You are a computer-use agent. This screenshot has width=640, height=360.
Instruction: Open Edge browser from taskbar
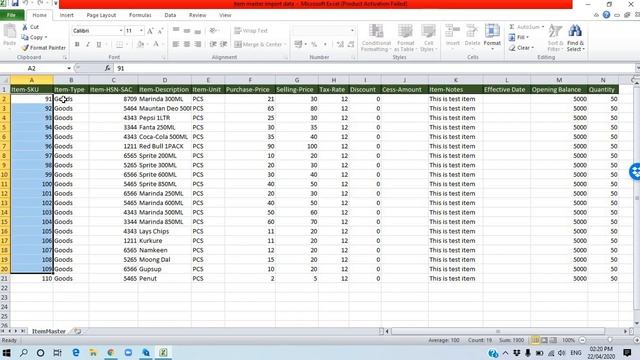click(76, 352)
